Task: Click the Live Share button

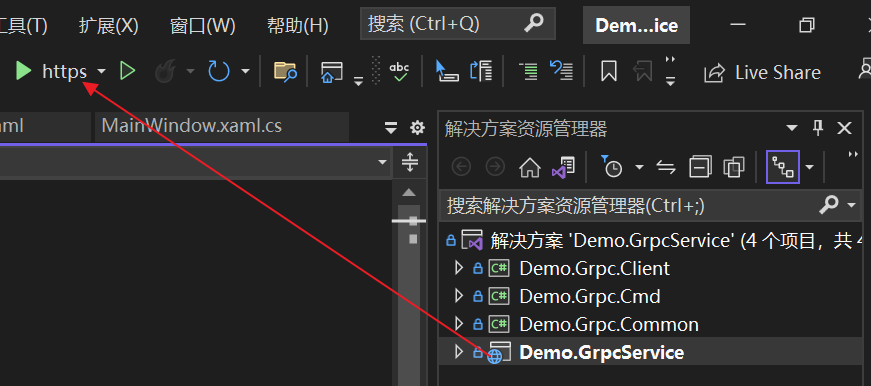Action: tap(762, 72)
